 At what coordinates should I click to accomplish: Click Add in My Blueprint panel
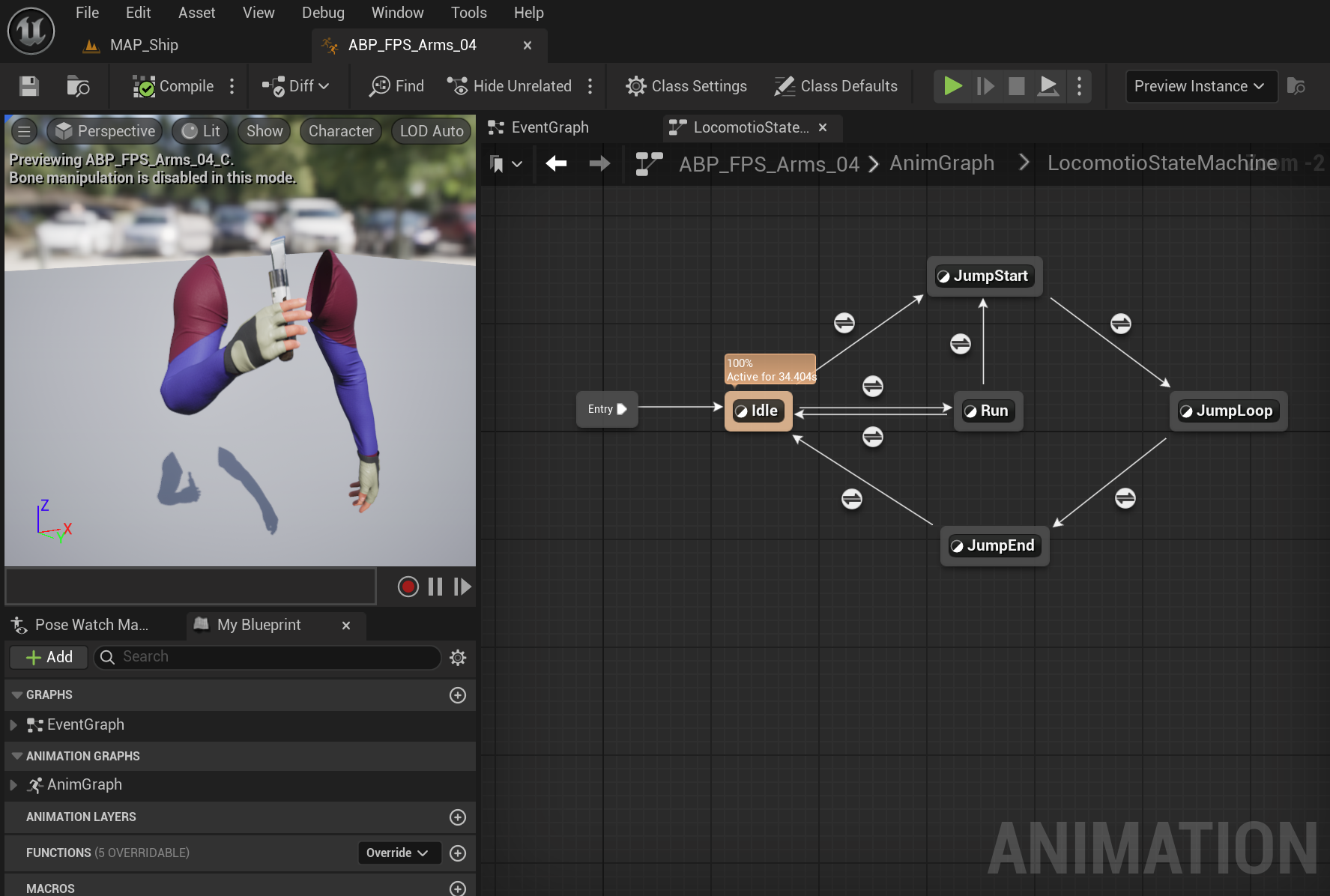49,657
